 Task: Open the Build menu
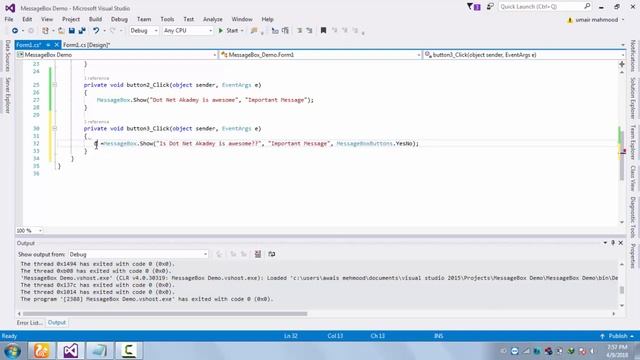(95, 19)
